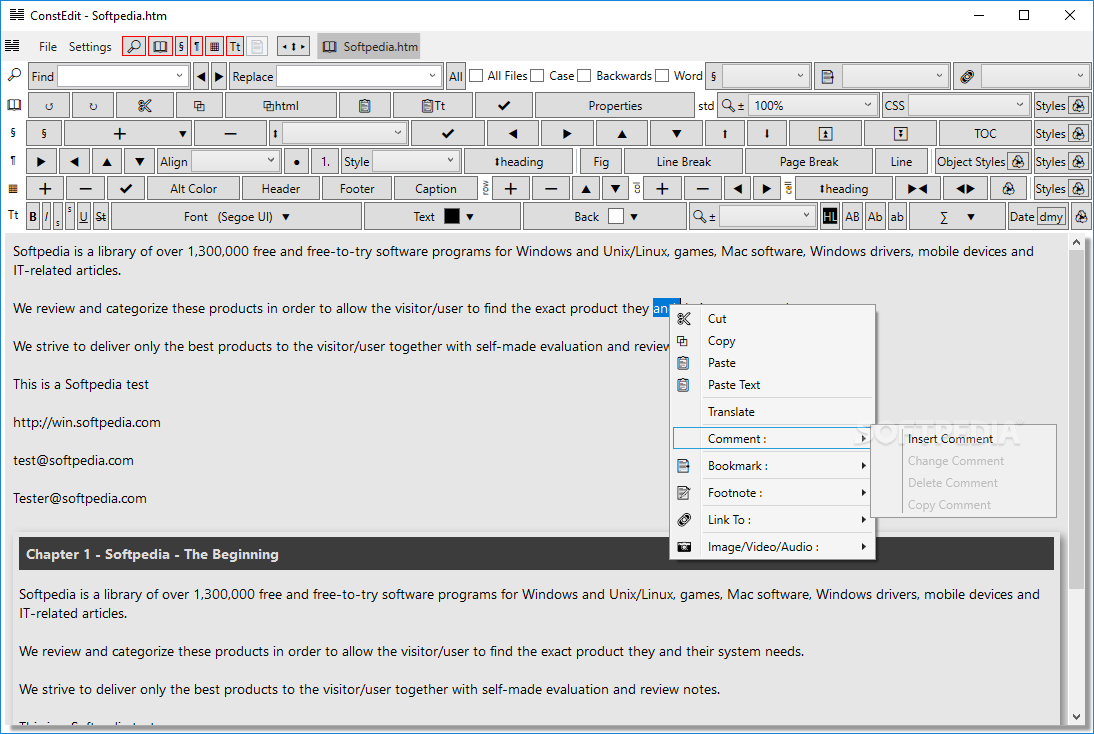Open the Find combo box dropdown

click(x=179, y=75)
